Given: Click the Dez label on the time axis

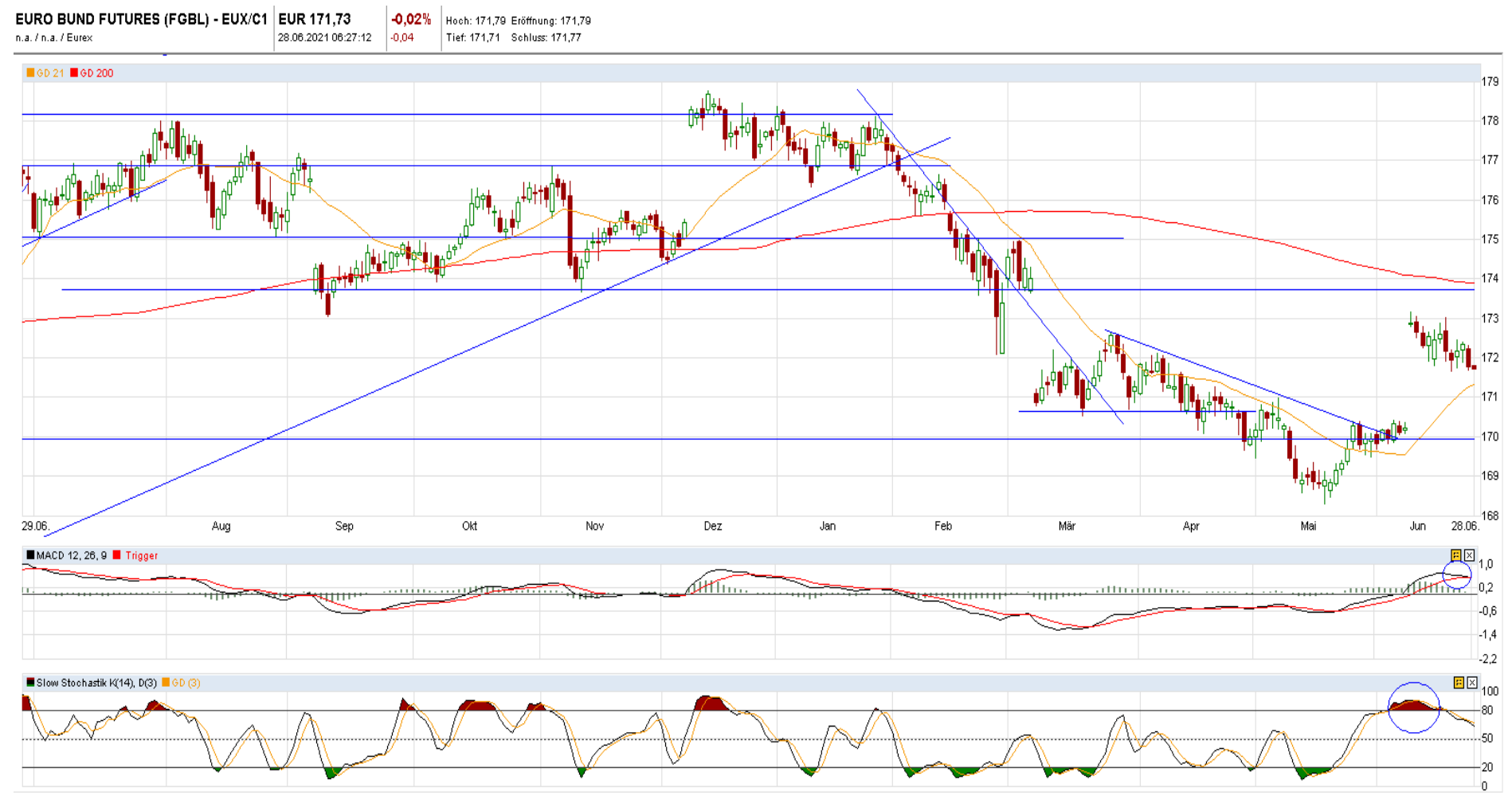Looking at the screenshot, I should pyautogui.click(x=713, y=526).
